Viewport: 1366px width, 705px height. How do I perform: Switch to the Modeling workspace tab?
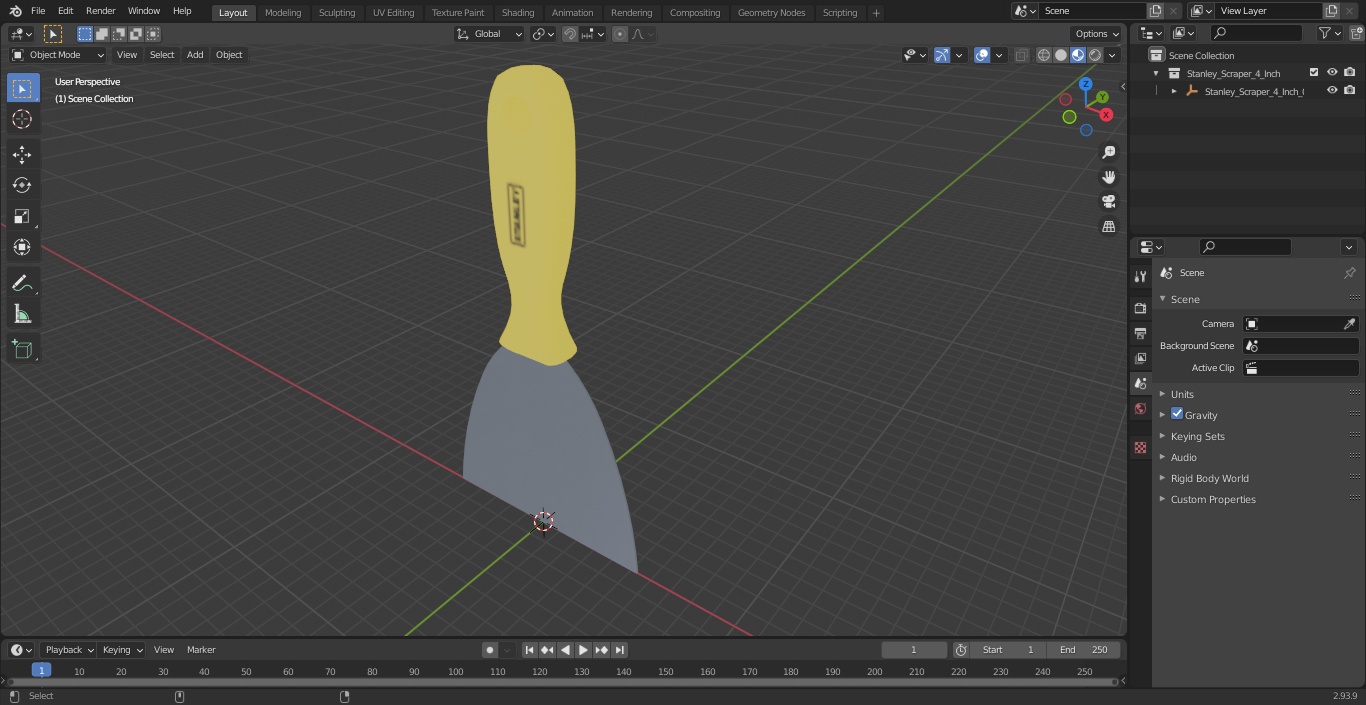pyautogui.click(x=283, y=13)
